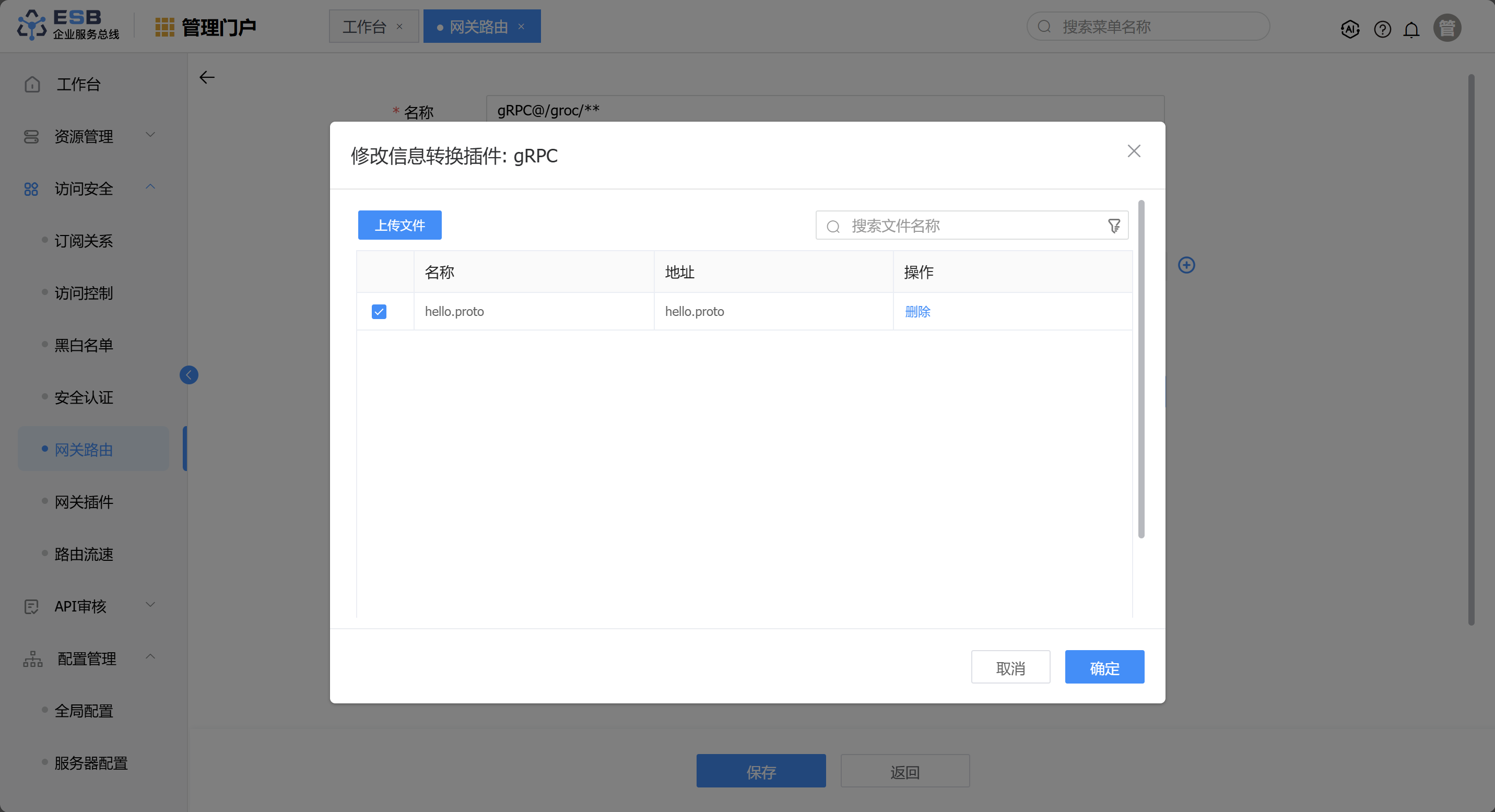
Task: Open 网关插件 in sidebar
Action: [84, 502]
